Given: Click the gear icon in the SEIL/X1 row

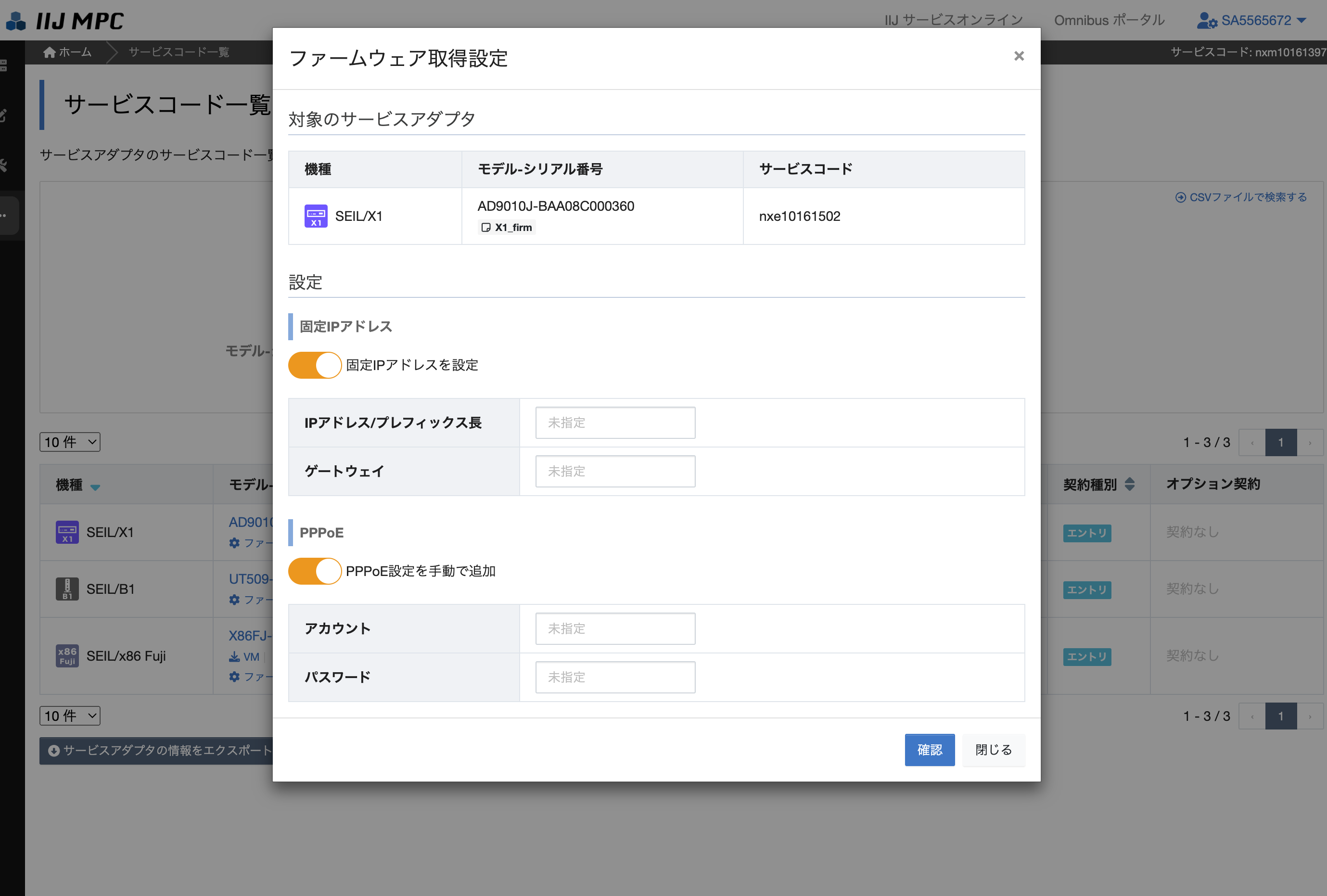Looking at the screenshot, I should [x=234, y=542].
